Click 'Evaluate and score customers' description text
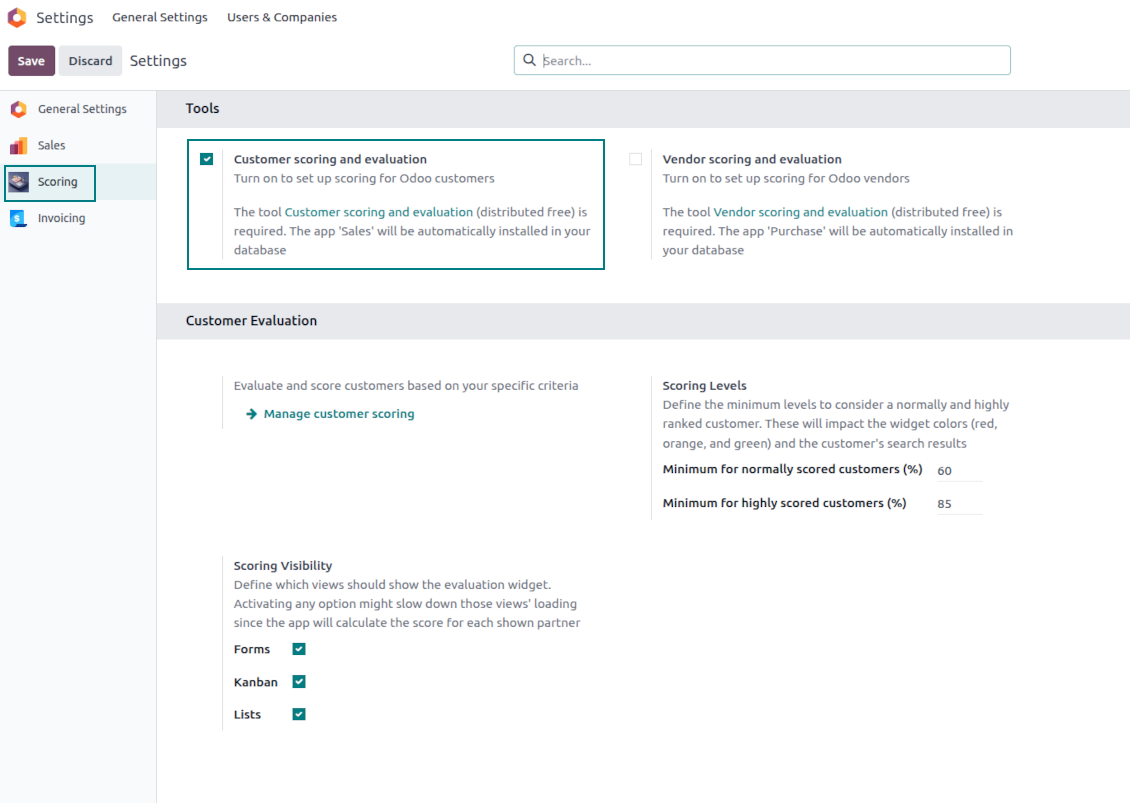 (406, 386)
